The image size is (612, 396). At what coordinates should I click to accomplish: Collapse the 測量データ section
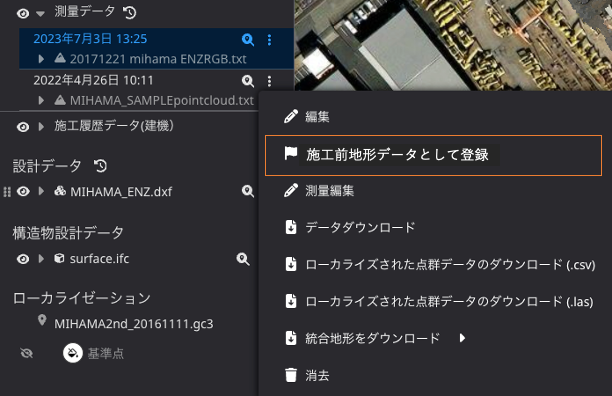[x=41, y=14]
